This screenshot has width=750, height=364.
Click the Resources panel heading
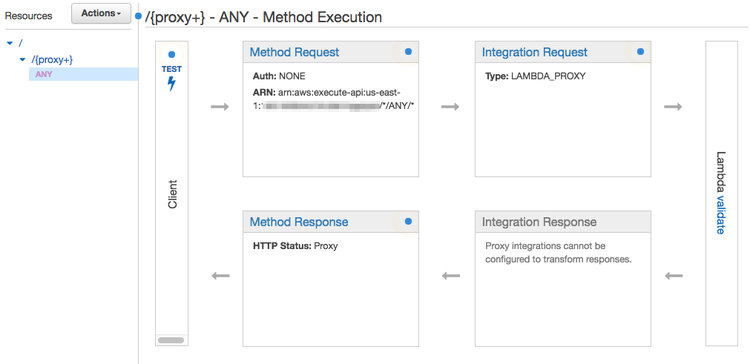(28, 16)
